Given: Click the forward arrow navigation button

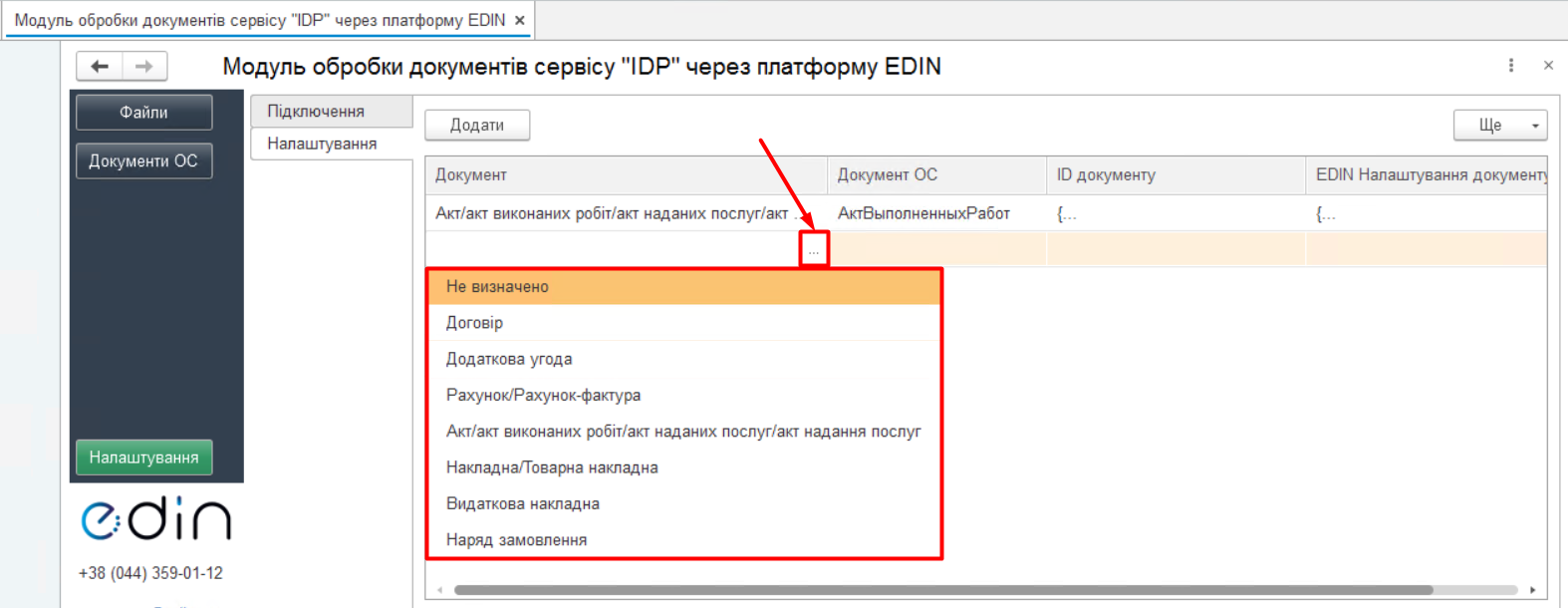Looking at the screenshot, I should tap(144, 67).
